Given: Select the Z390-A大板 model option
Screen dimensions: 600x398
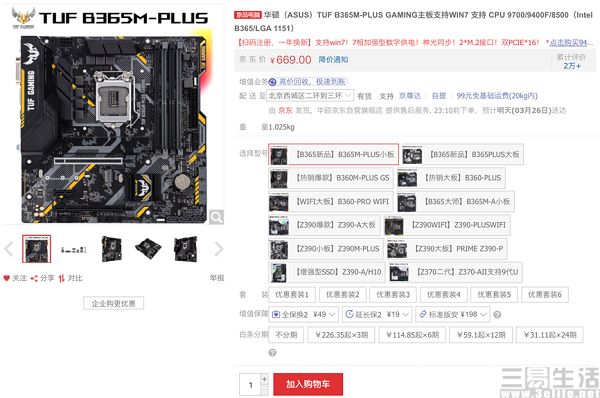Looking at the screenshot, I should 324,225.
